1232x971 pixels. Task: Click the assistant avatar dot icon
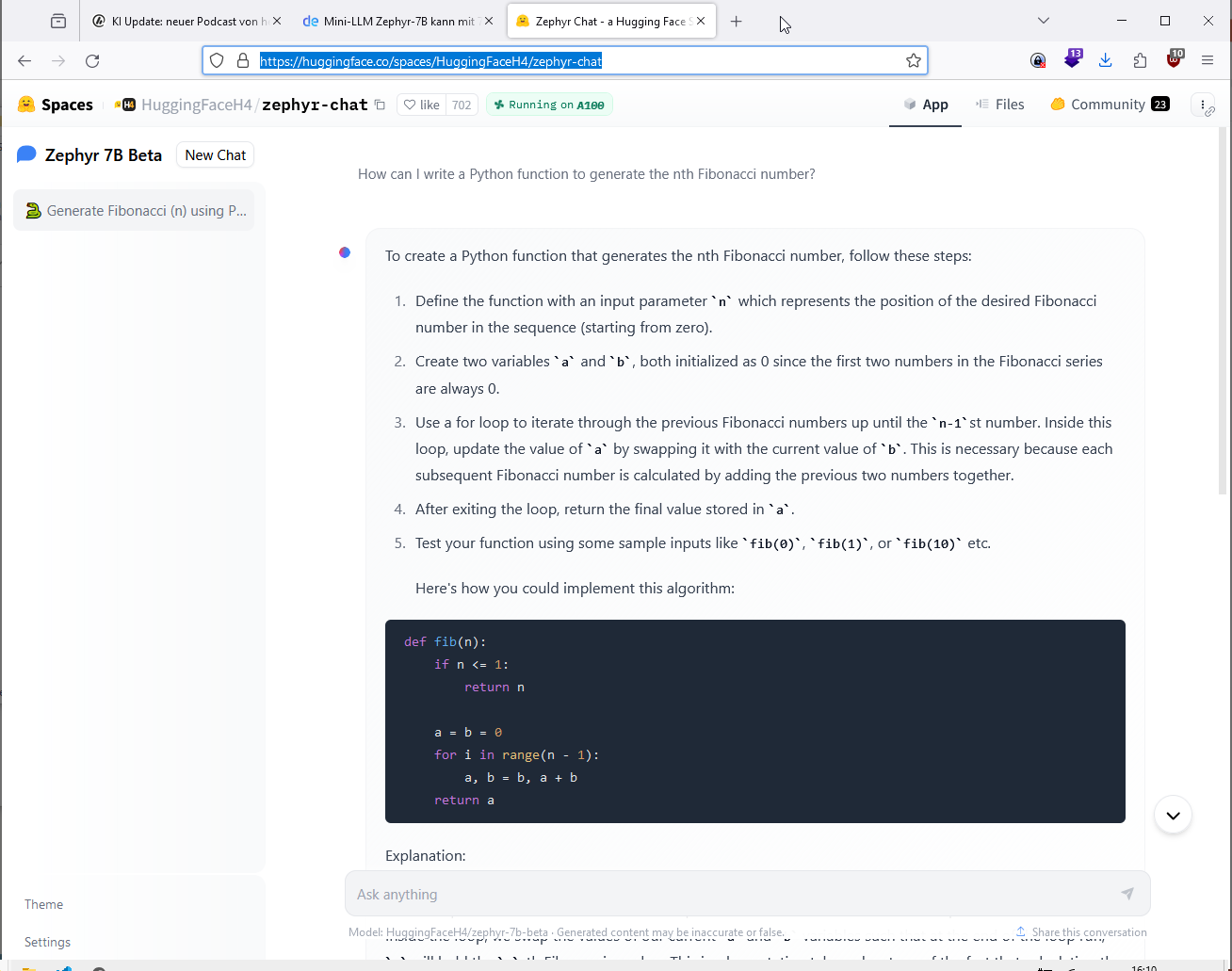click(x=345, y=252)
